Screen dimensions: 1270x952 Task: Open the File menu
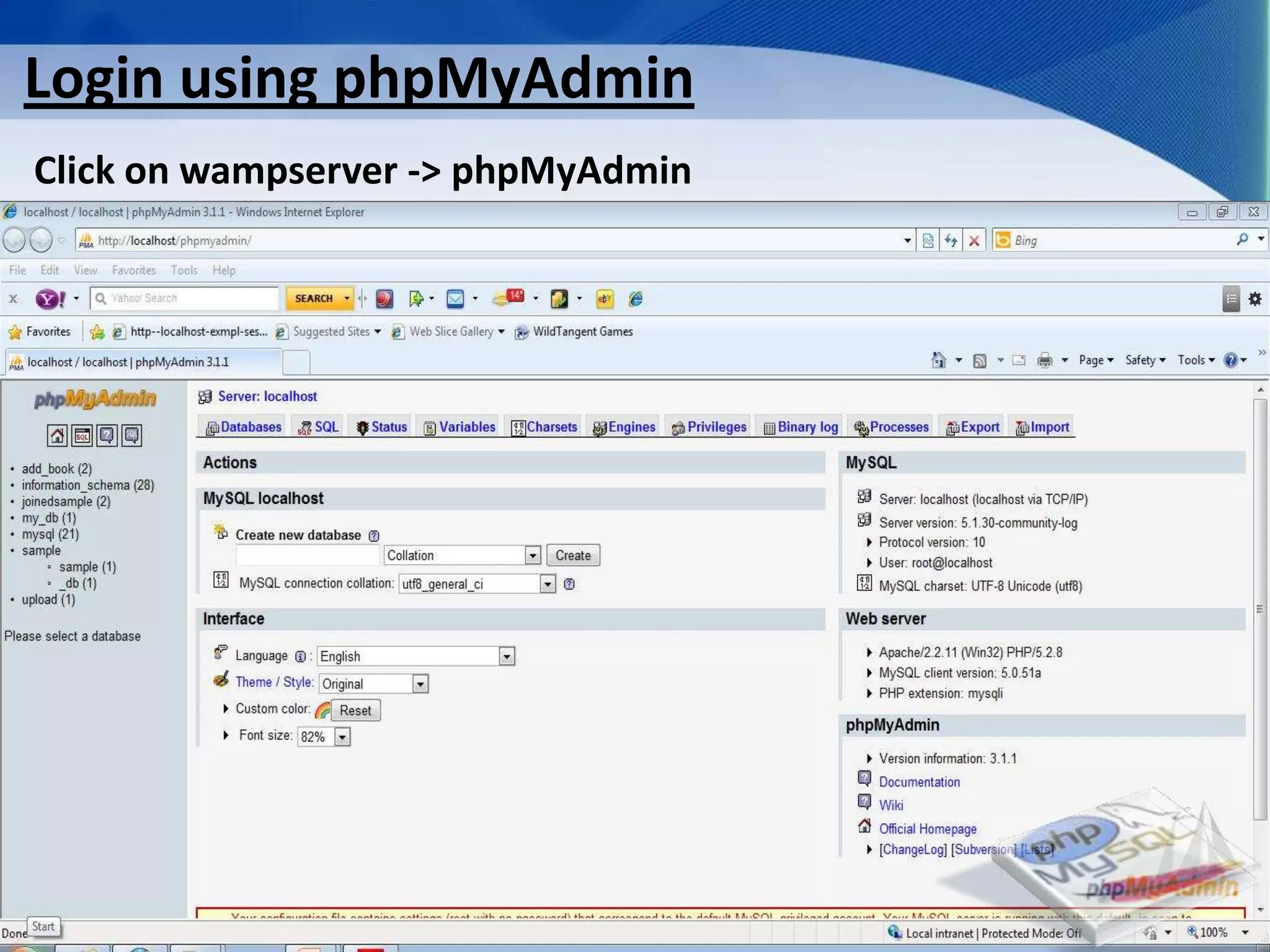tap(17, 270)
